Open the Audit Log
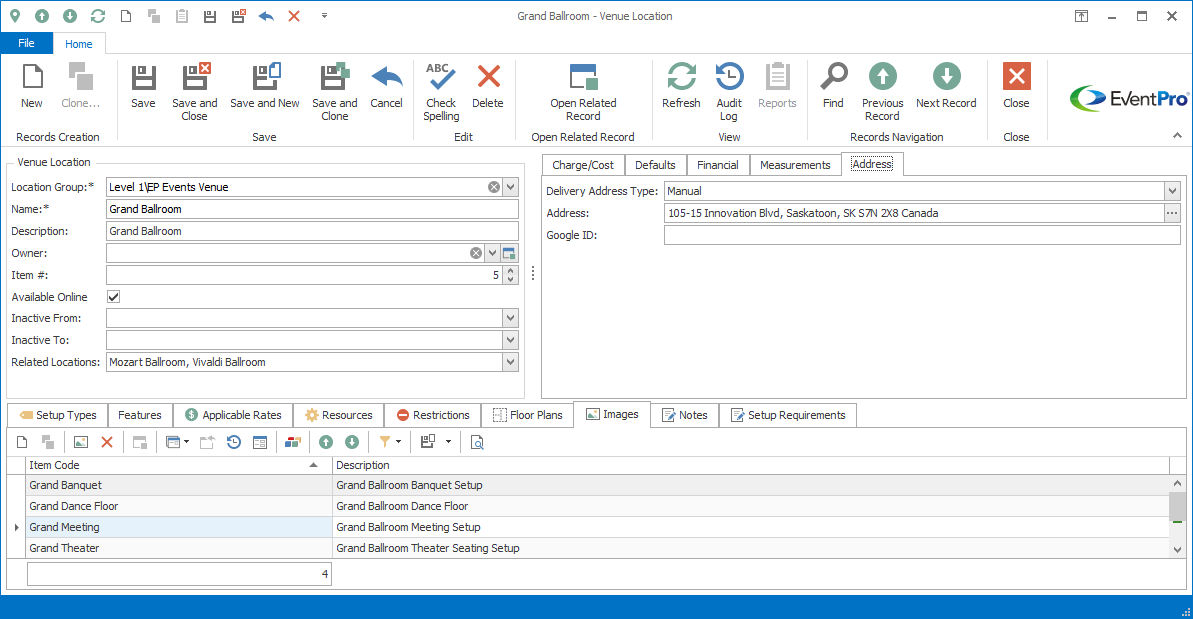 click(x=729, y=92)
